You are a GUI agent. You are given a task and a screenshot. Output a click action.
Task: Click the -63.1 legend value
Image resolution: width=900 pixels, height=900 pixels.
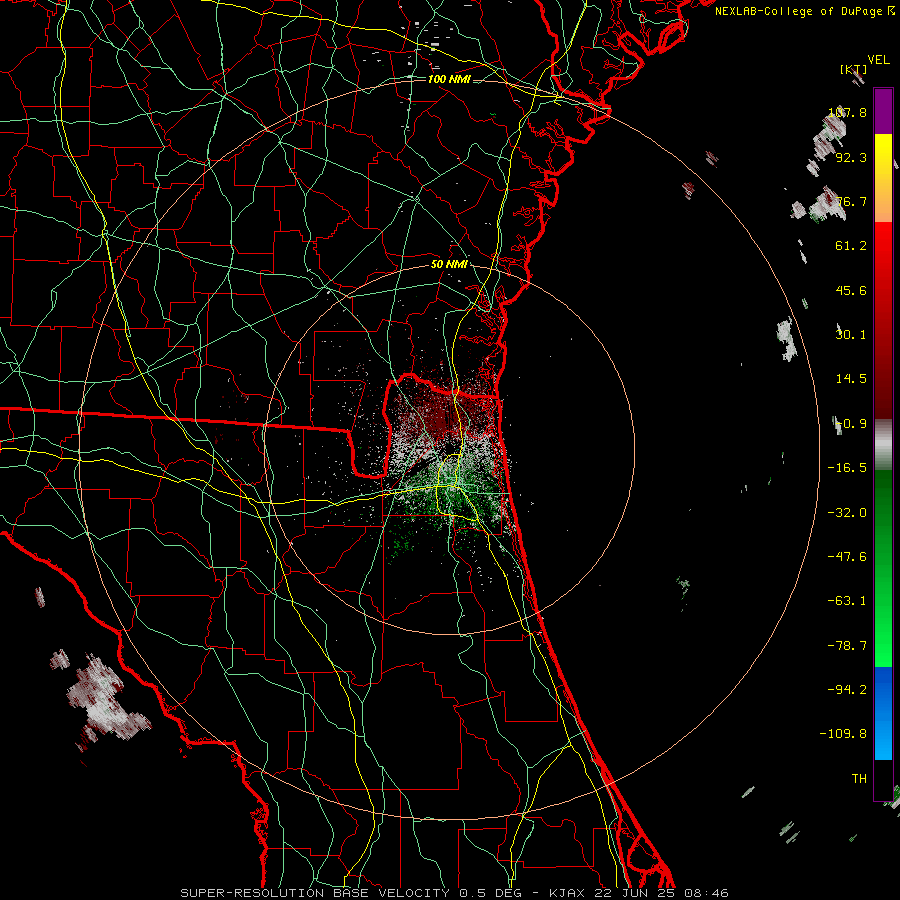847,601
